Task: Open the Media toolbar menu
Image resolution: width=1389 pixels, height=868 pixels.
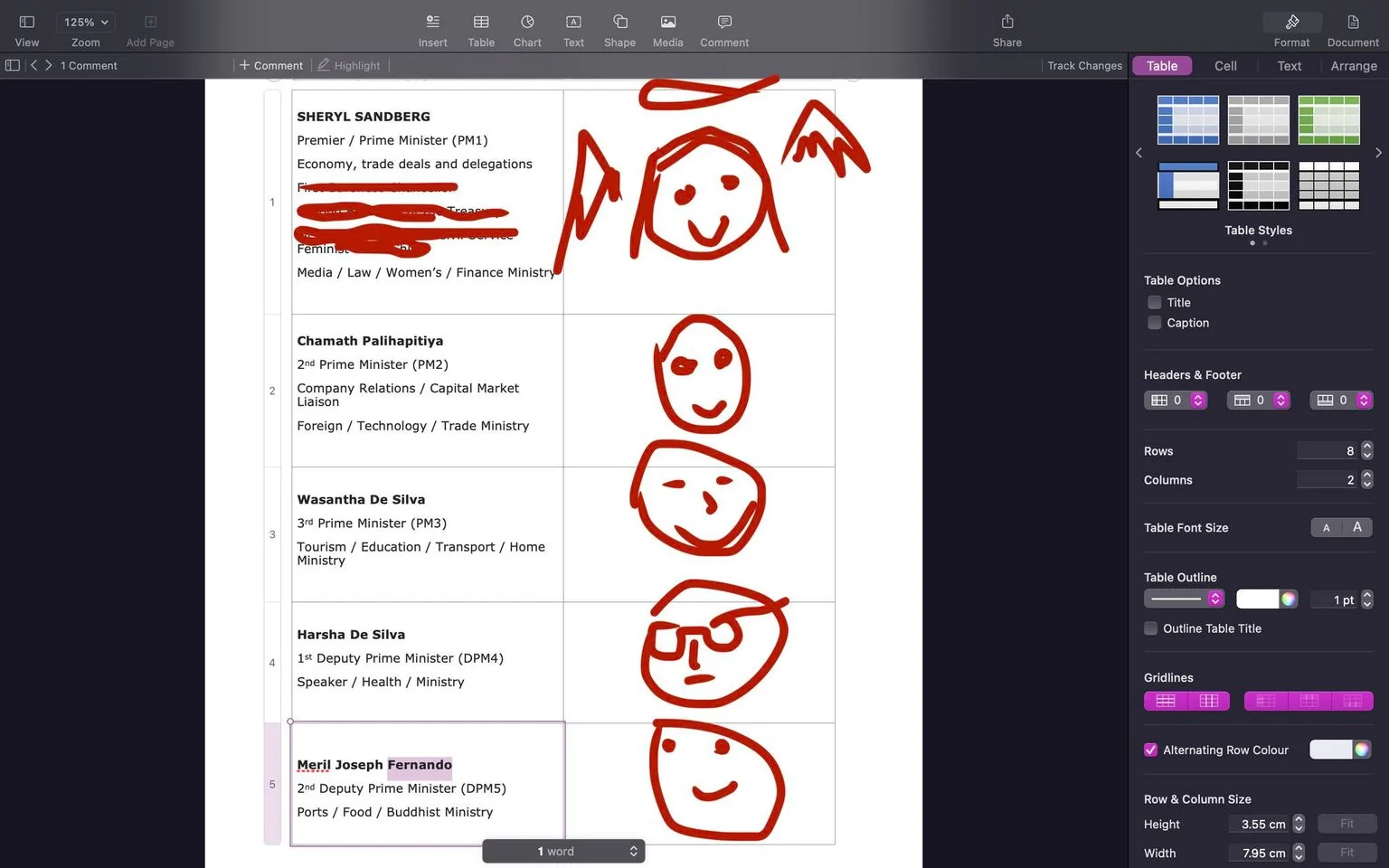Action: click(x=667, y=30)
